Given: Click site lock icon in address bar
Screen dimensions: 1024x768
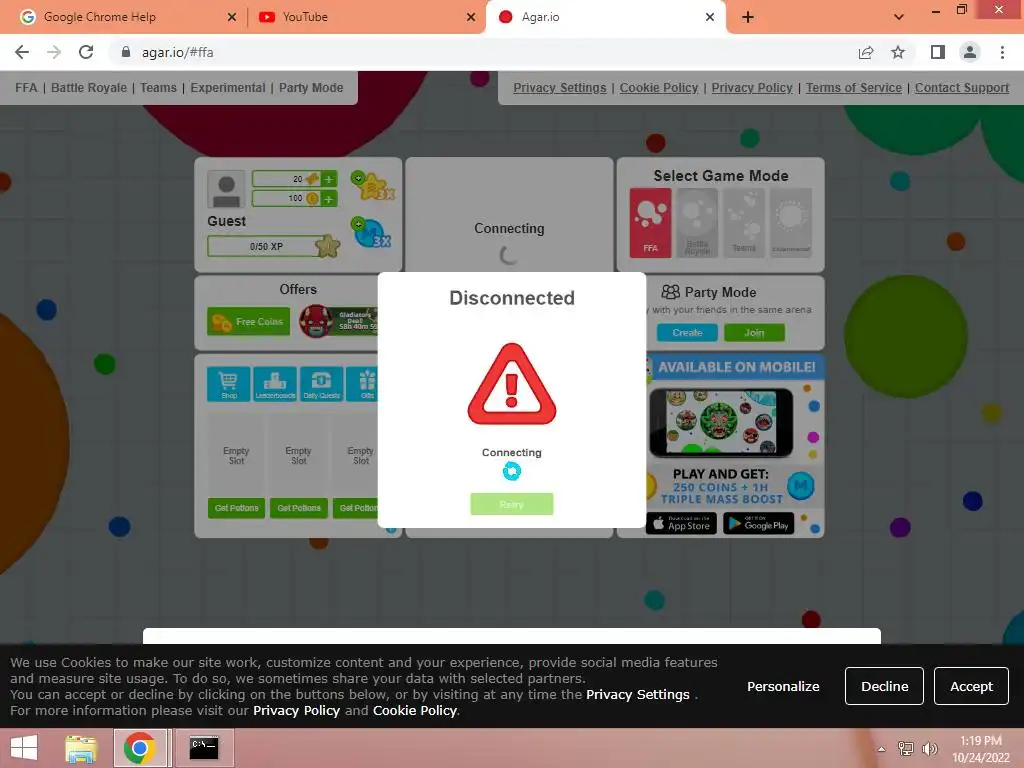Looking at the screenshot, I should (126, 52).
